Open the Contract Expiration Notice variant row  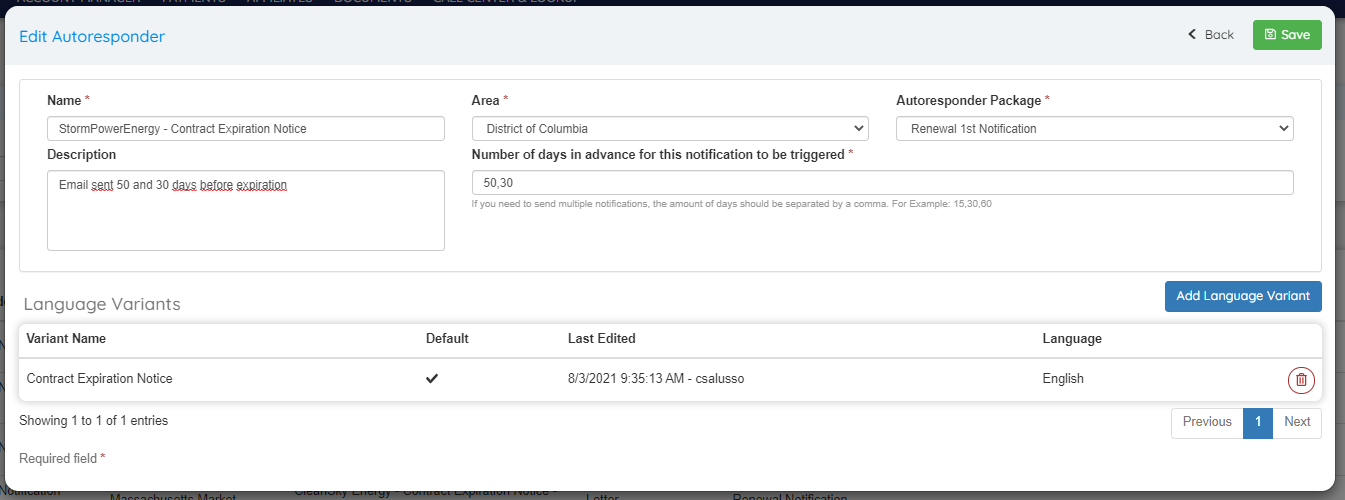click(x=670, y=380)
